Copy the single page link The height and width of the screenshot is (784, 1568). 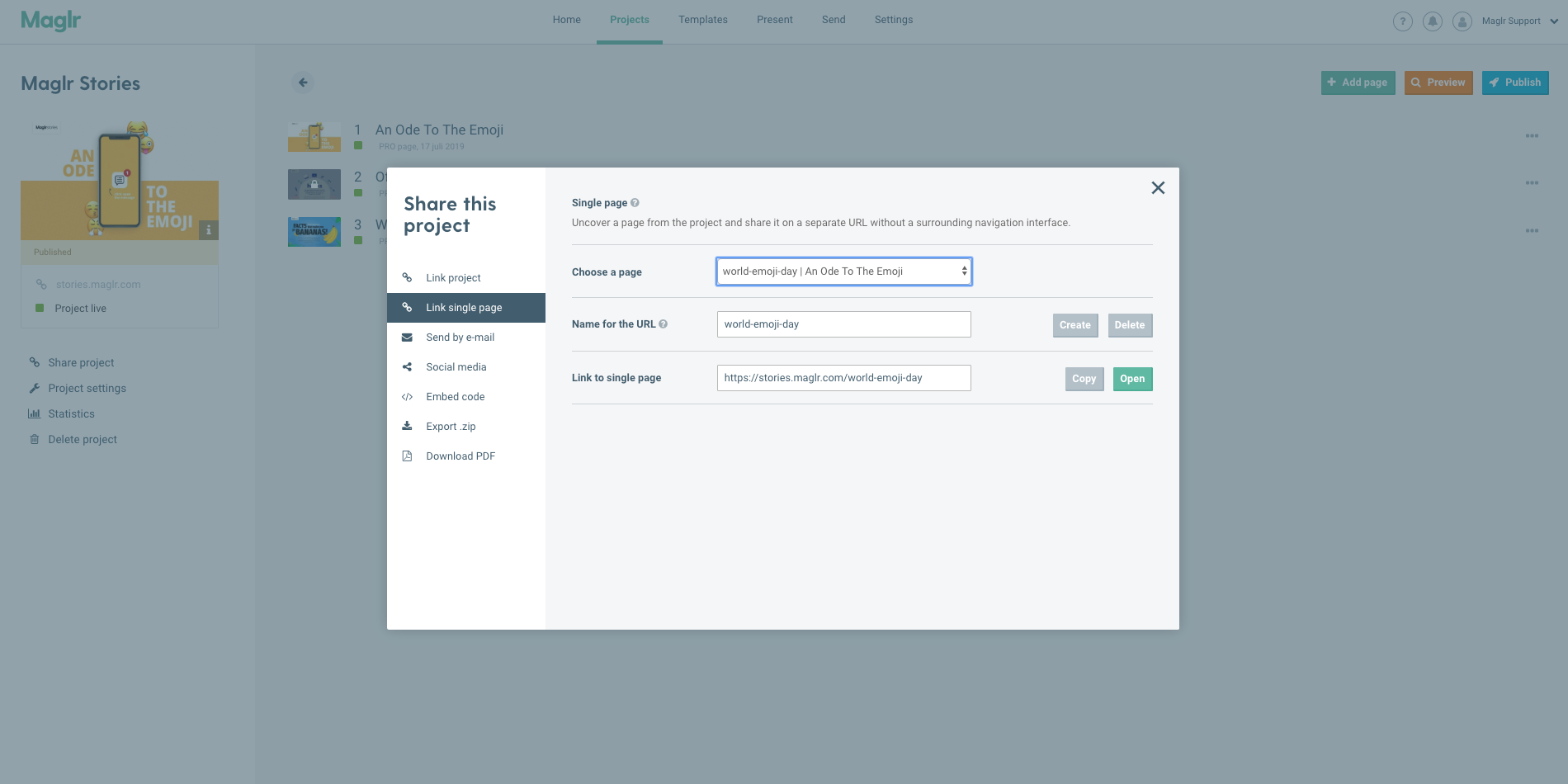point(1084,379)
